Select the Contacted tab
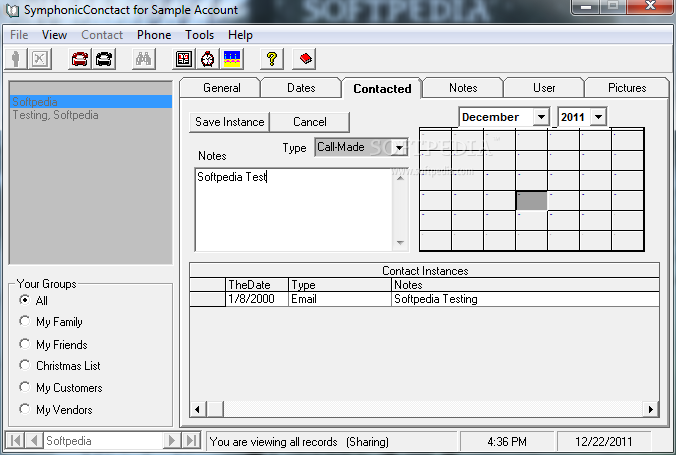 382,88
